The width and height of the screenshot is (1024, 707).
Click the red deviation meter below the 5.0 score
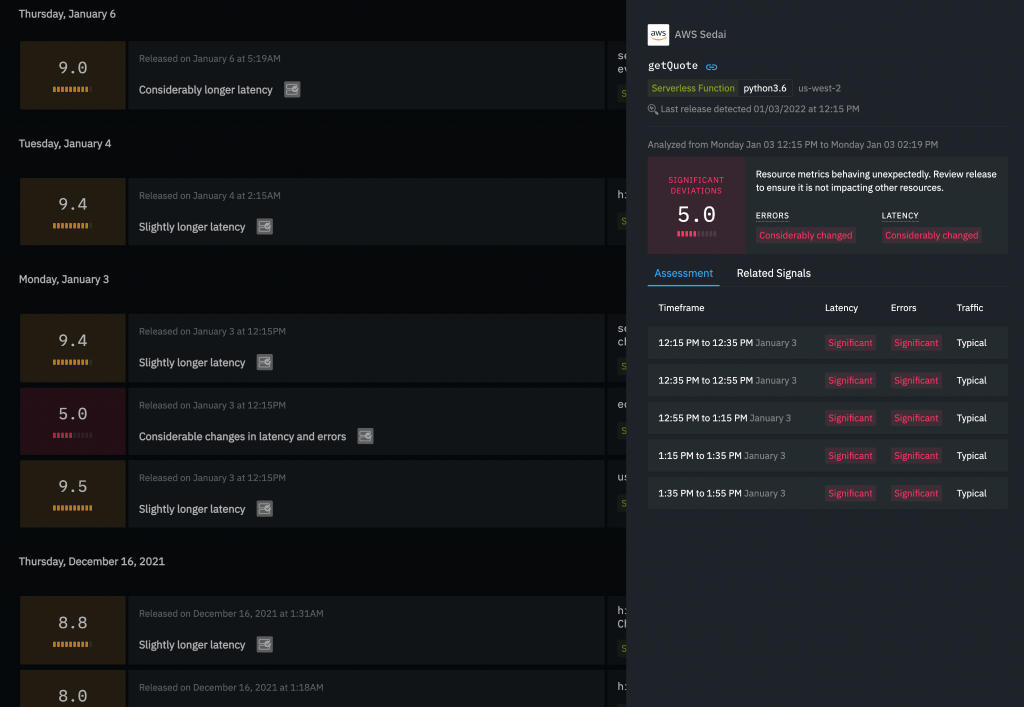point(696,233)
